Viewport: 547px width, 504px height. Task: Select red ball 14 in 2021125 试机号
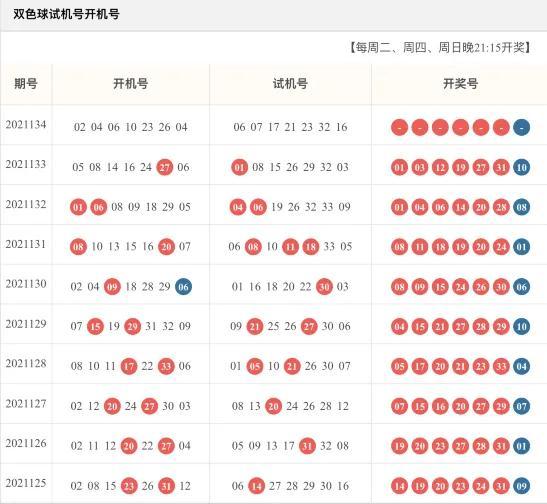click(256, 486)
